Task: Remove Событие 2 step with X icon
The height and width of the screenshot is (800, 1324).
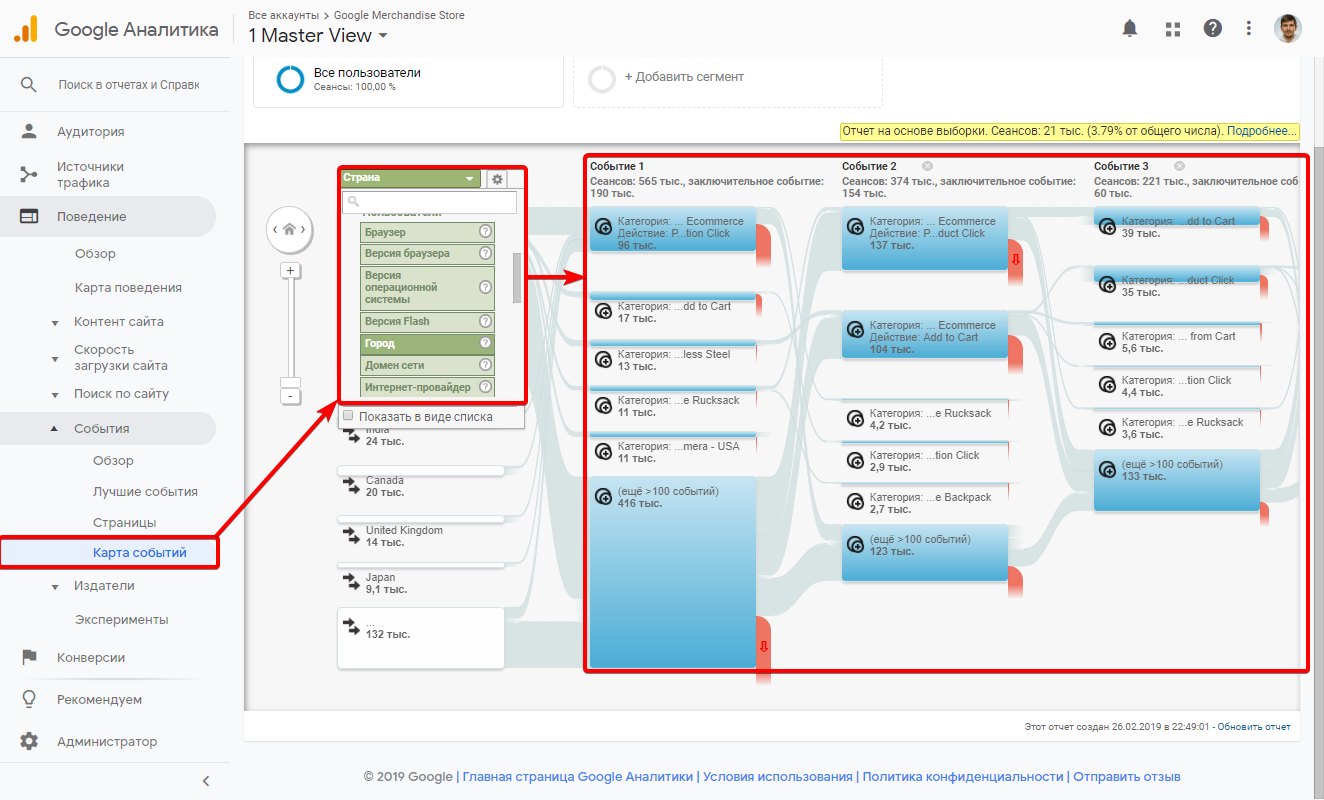Action: [927, 166]
